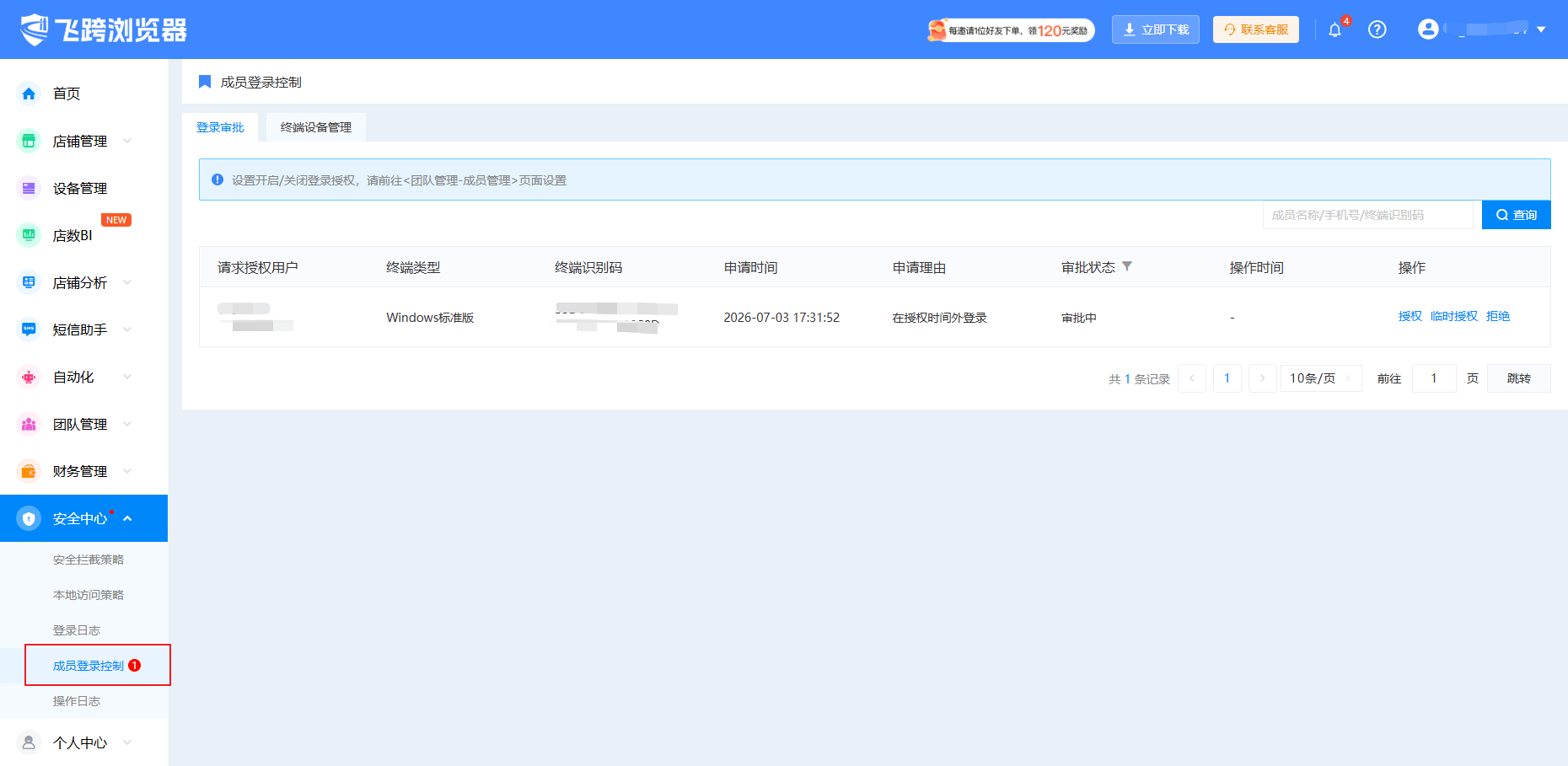Screen dimensions: 1568x766
Task: Click the NEW badge on 店数BI
Action: (116, 220)
